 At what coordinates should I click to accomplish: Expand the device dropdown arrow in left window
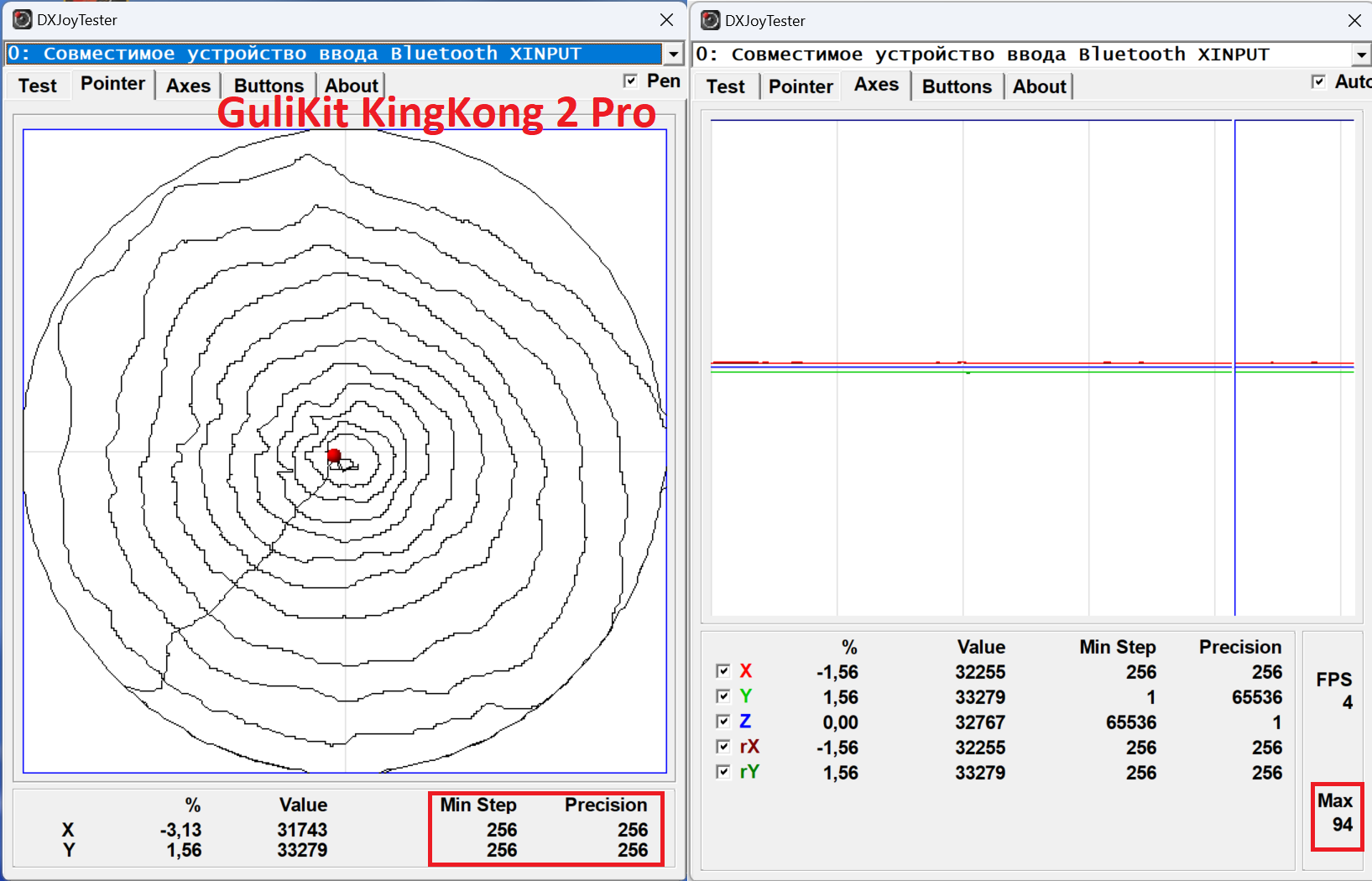click(673, 55)
